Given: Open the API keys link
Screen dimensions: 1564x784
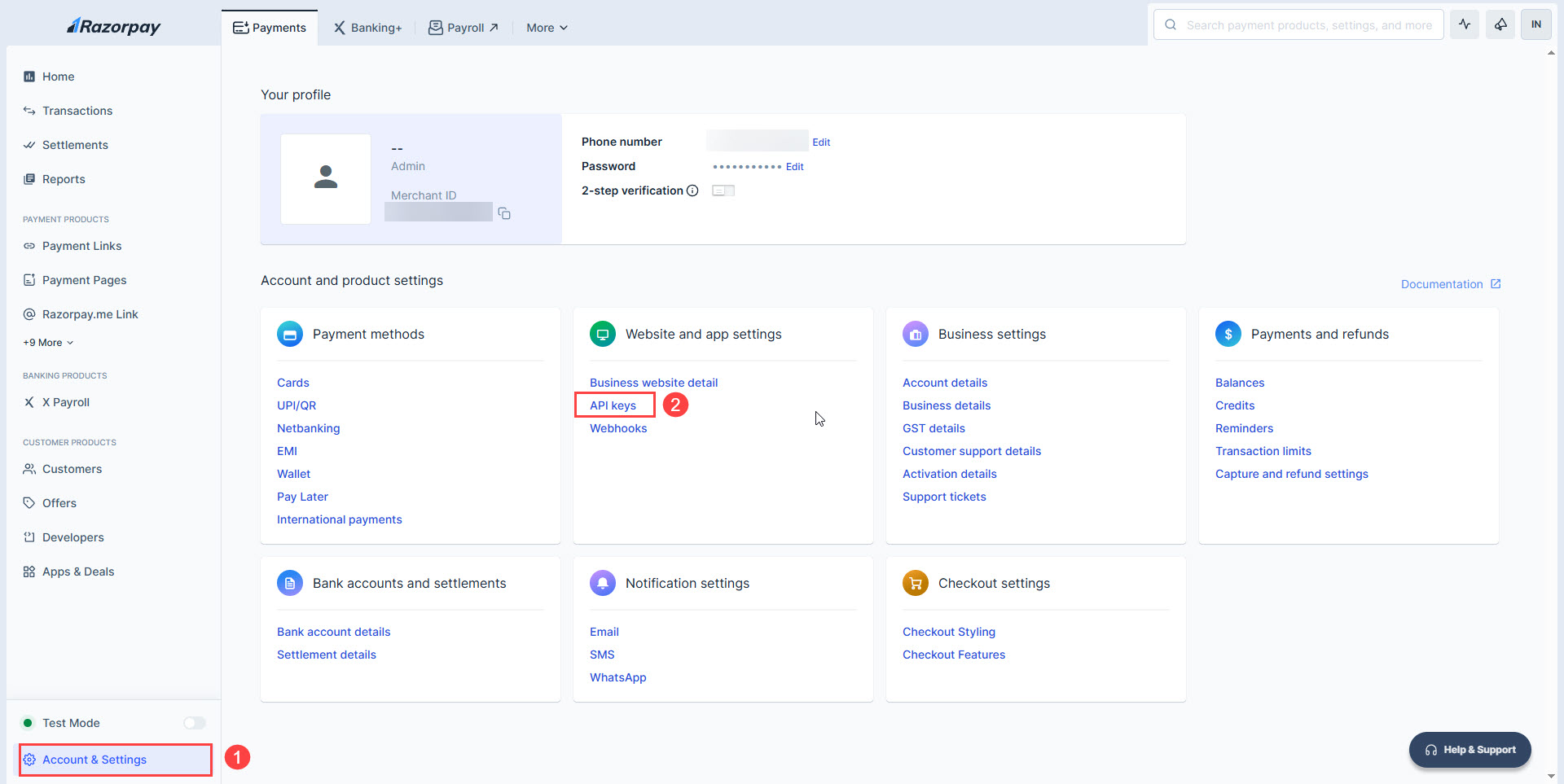Looking at the screenshot, I should click(613, 405).
